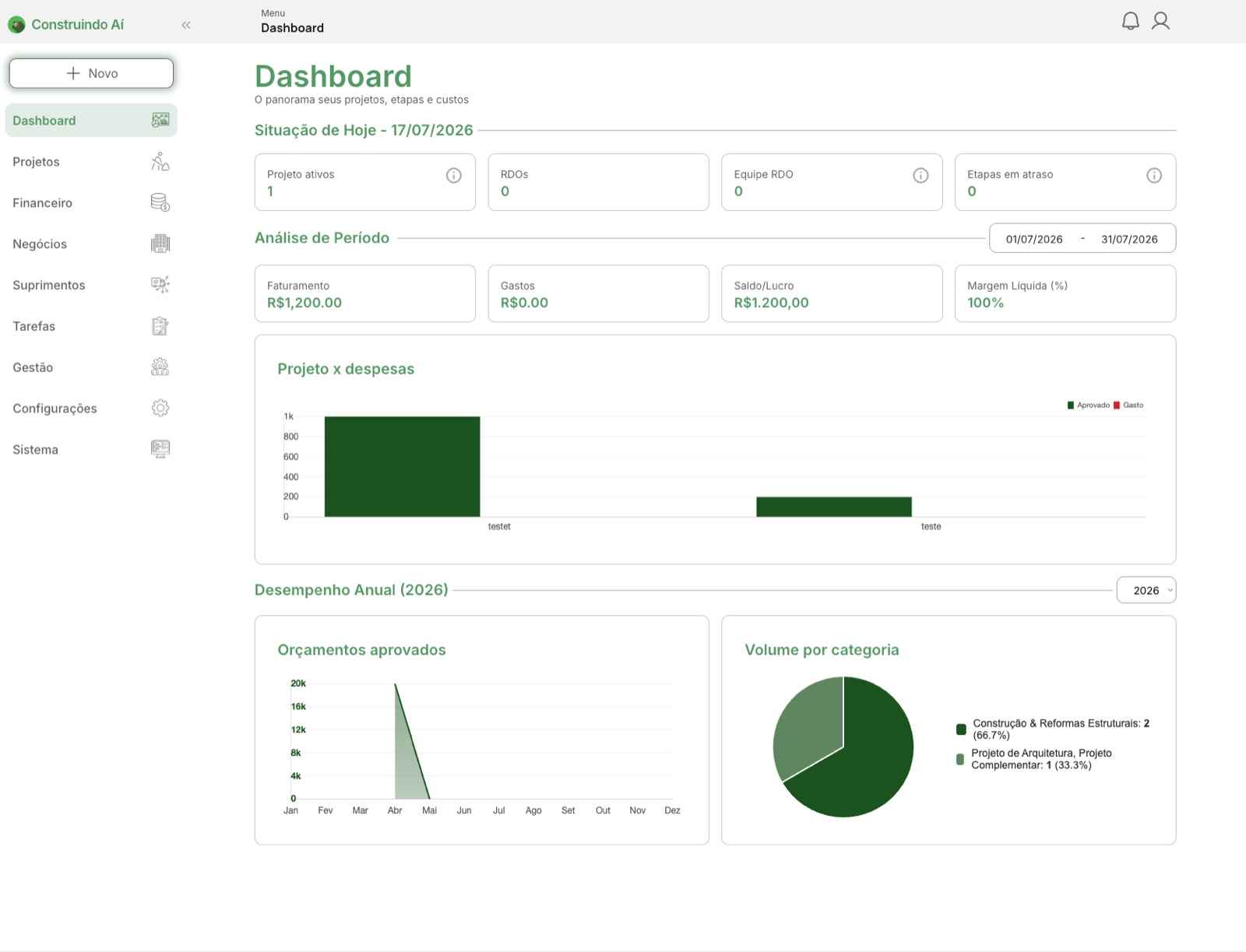Screen dimensions: 1246x952
Task: Click the testet bar in chart
Action: pos(402,466)
